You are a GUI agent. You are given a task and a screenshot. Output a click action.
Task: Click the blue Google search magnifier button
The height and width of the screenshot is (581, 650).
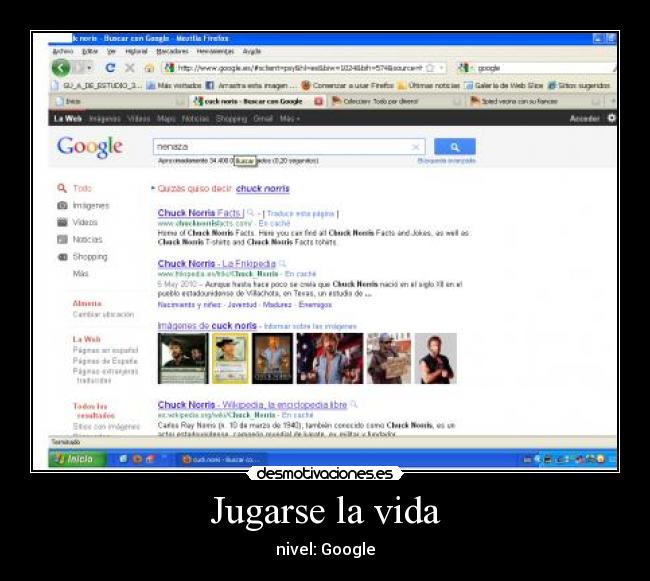coord(454,147)
